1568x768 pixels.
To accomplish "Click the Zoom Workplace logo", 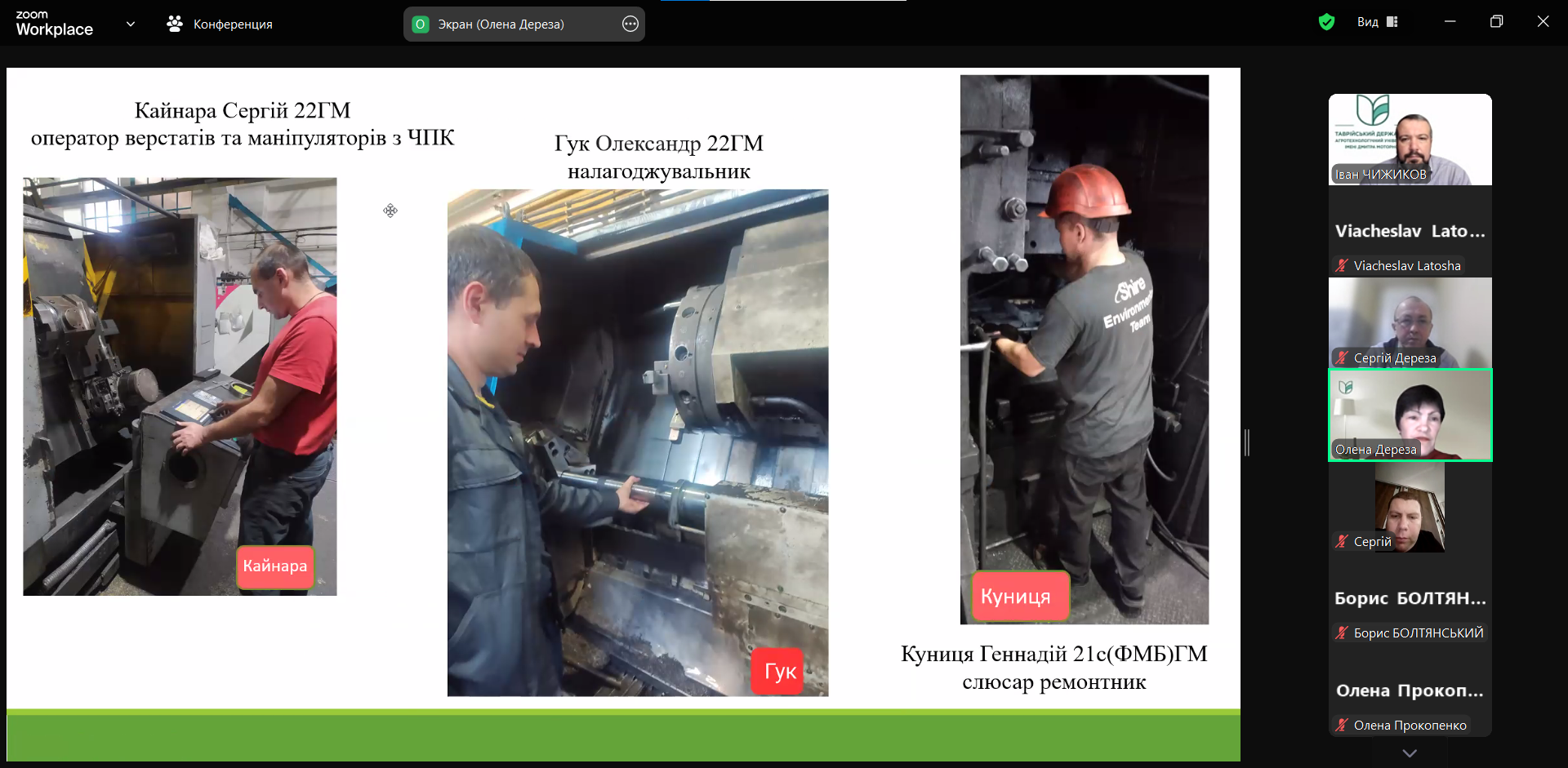I will [54, 24].
